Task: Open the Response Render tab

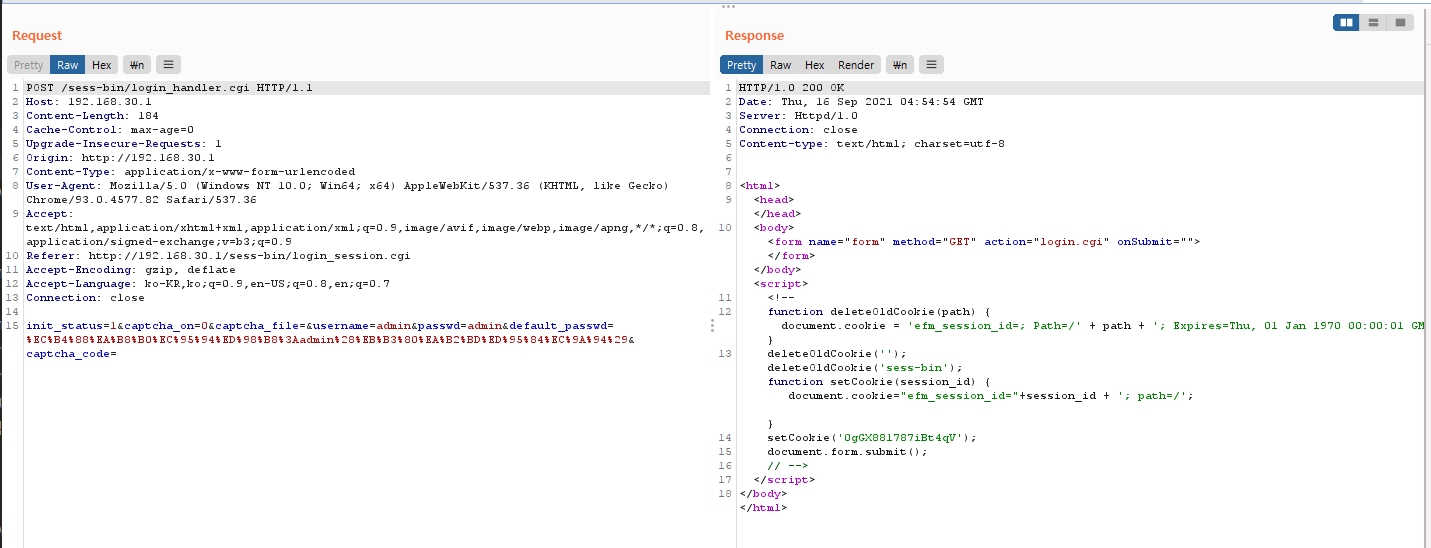Action: coord(856,65)
